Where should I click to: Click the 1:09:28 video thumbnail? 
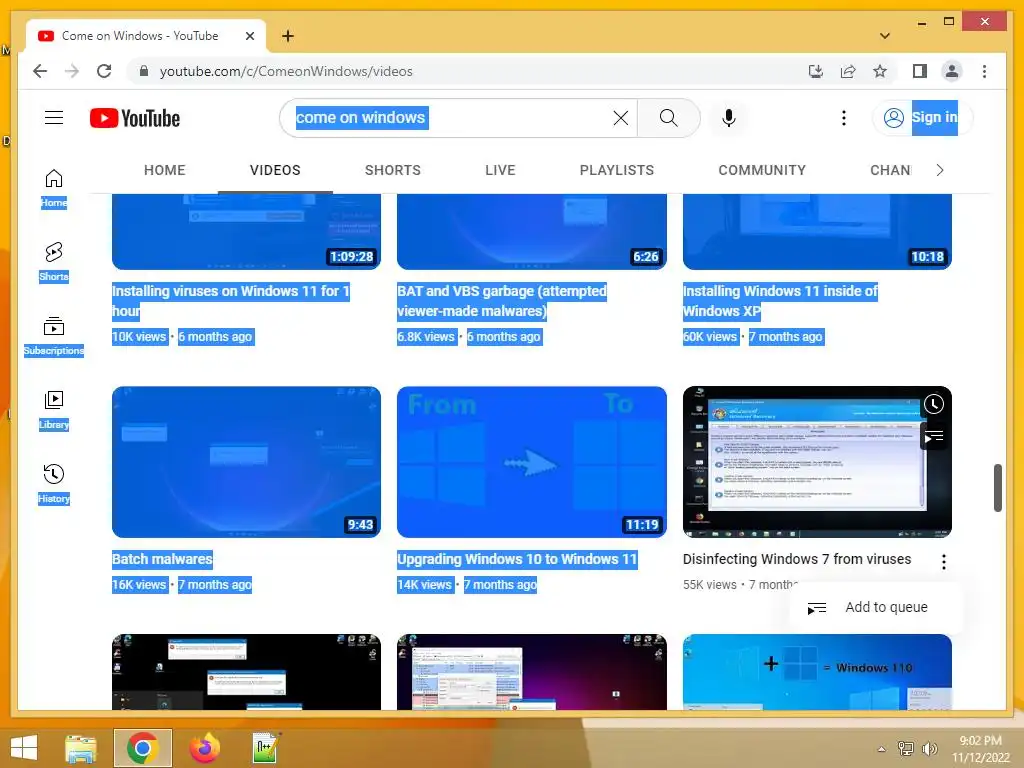click(246, 231)
